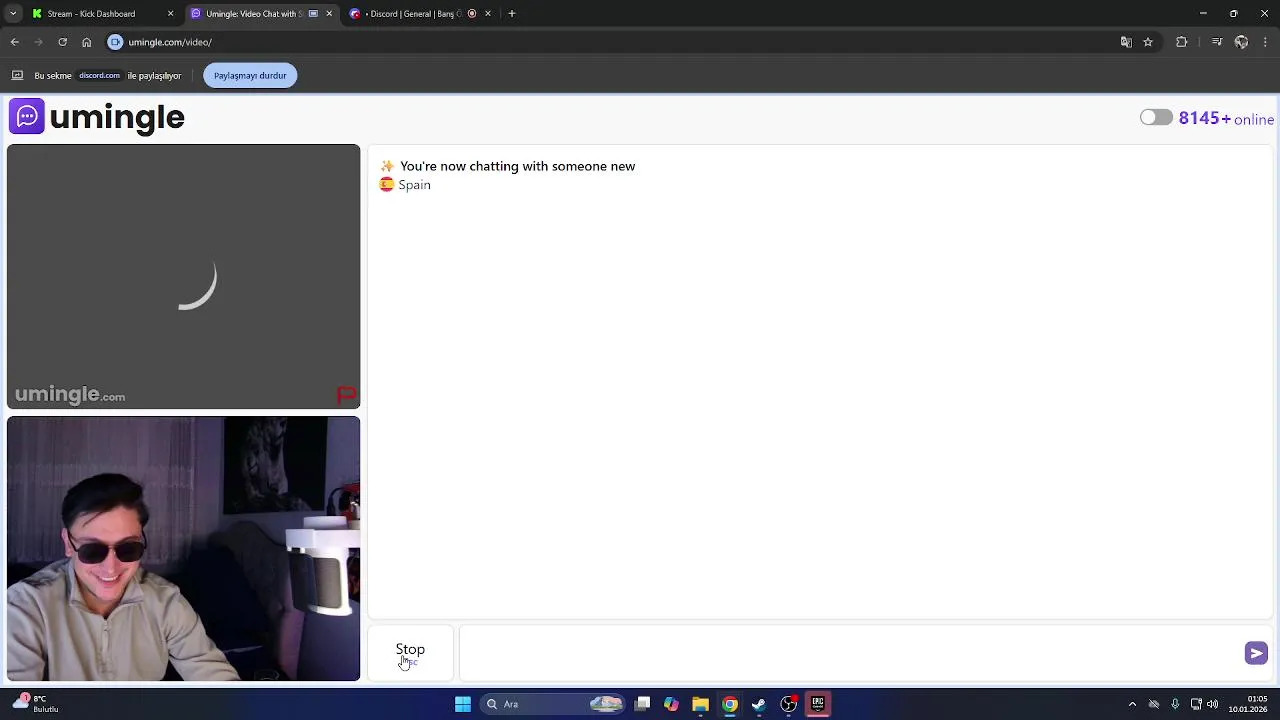Click the Paylaşmayı durdur button
Screen dimensions: 1280x720
click(x=250, y=75)
